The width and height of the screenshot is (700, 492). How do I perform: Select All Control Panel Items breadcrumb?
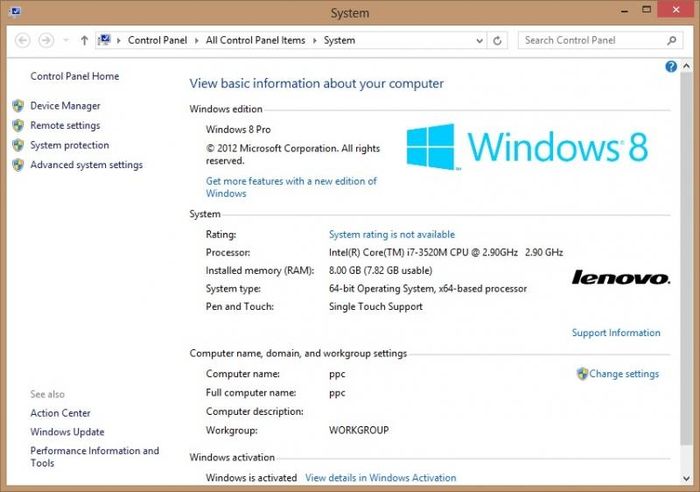(x=255, y=40)
